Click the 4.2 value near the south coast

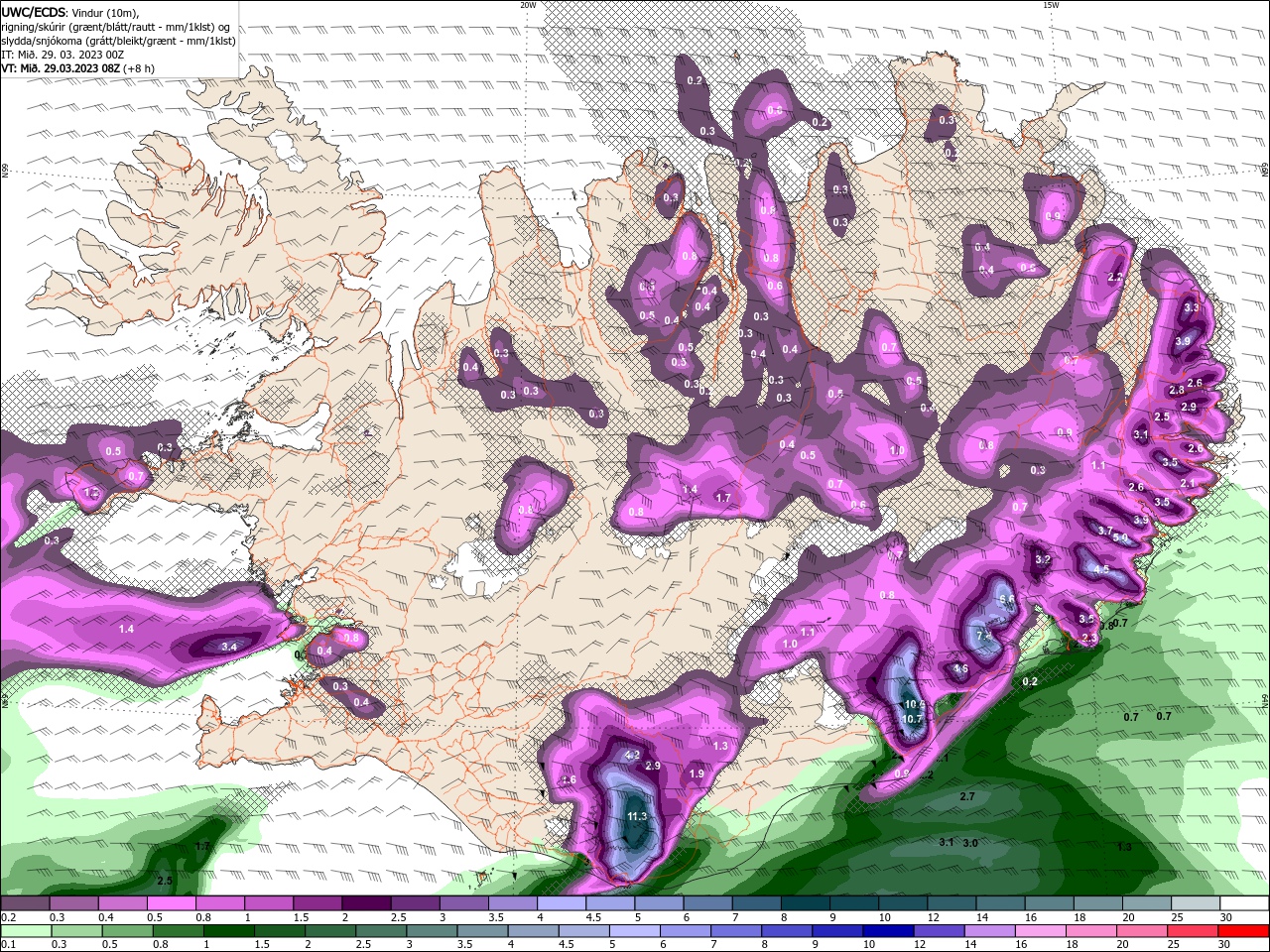click(x=632, y=755)
